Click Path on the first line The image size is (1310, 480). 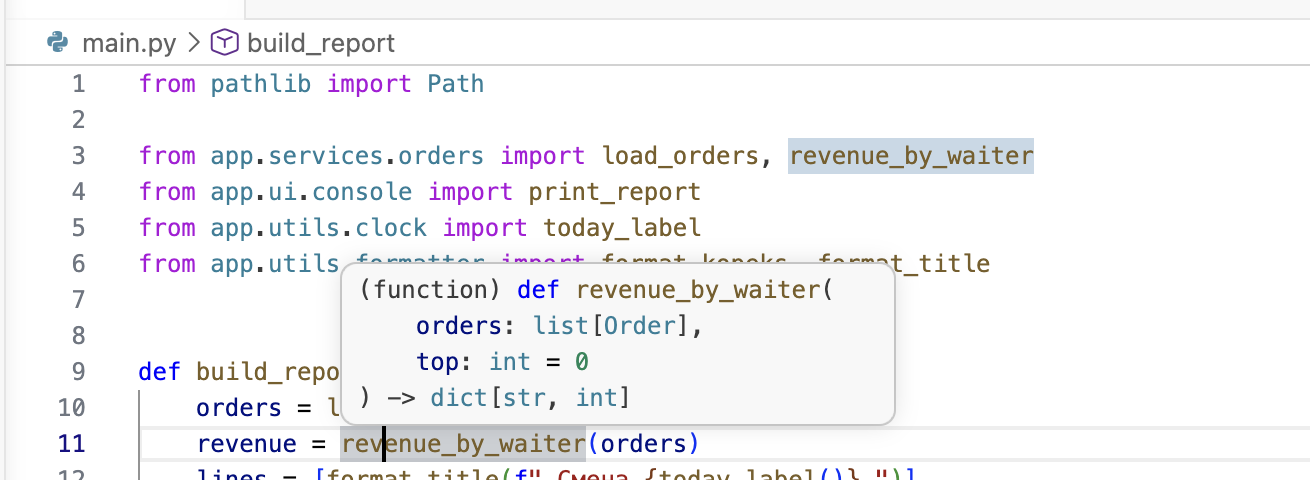click(456, 84)
